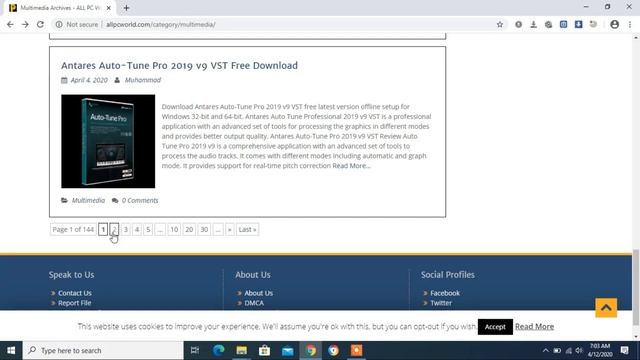Launch Microsoft Edge from the taskbar
Screen dimensions: 640x360
point(218,350)
